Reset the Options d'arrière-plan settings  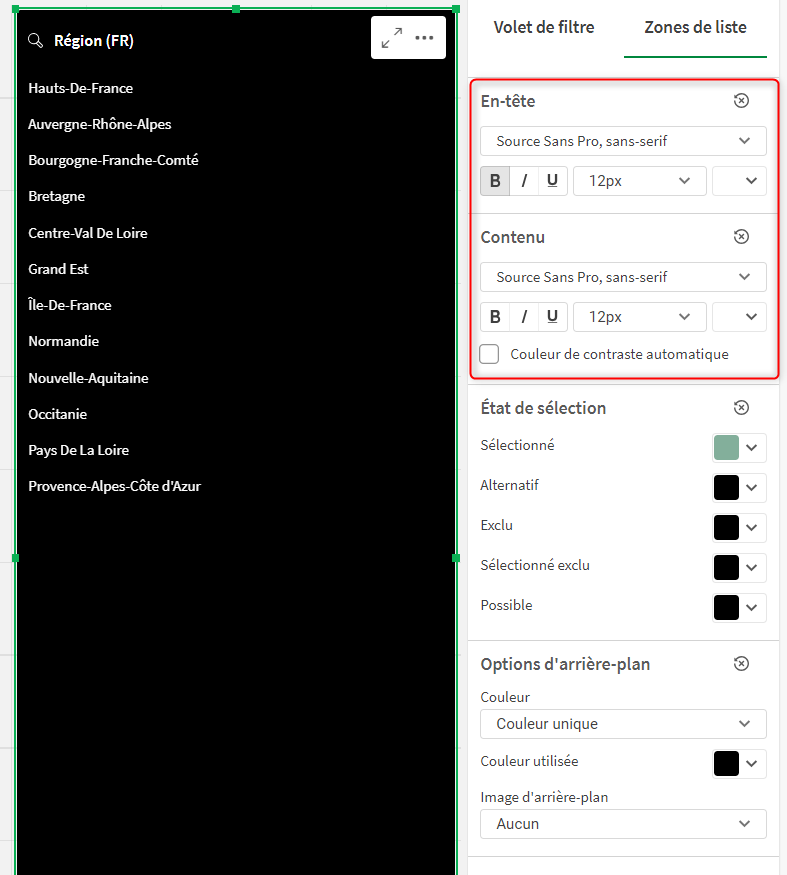pyautogui.click(x=741, y=664)
